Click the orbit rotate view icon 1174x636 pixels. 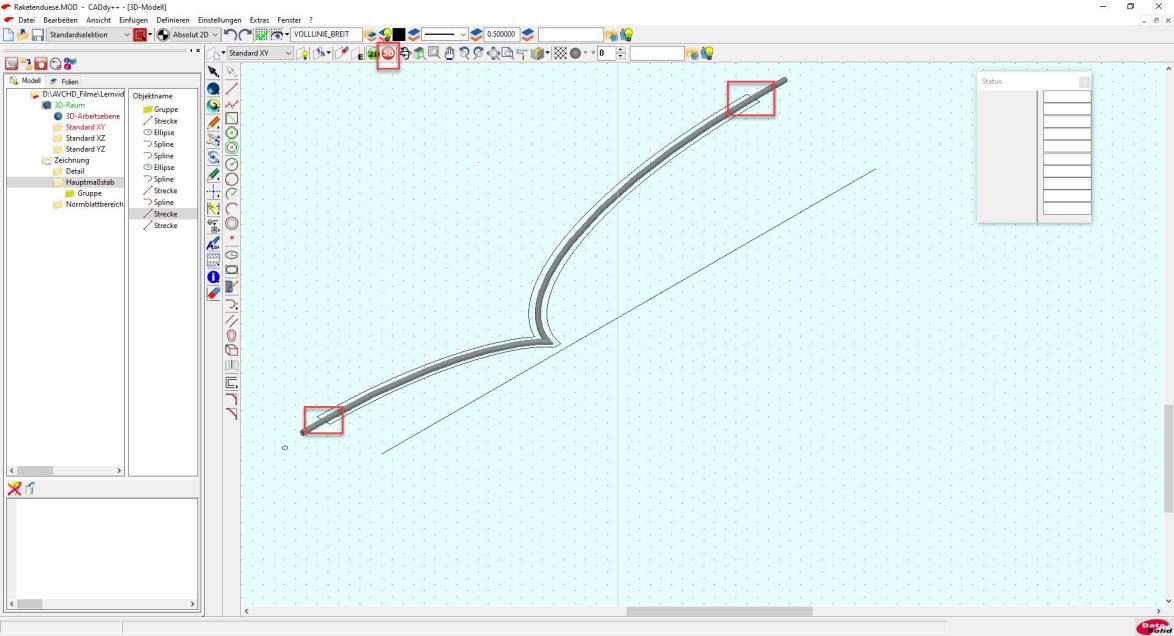pos(405,53)
